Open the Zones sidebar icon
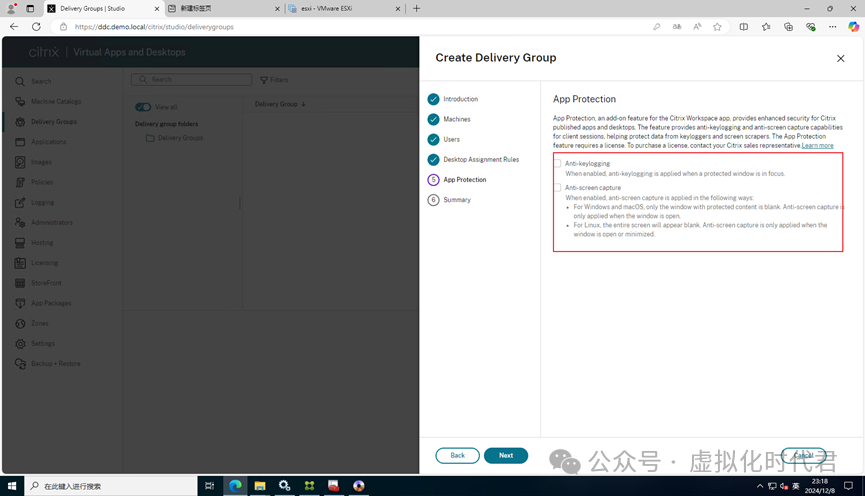The image size is (865, 496). click(20, 323)
